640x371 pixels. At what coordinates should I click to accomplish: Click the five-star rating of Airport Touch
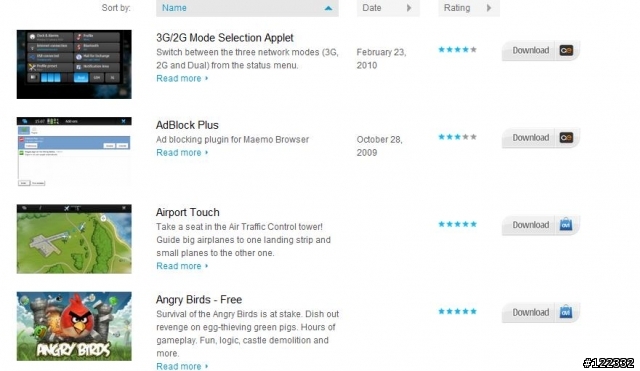(x=457, y=224)
